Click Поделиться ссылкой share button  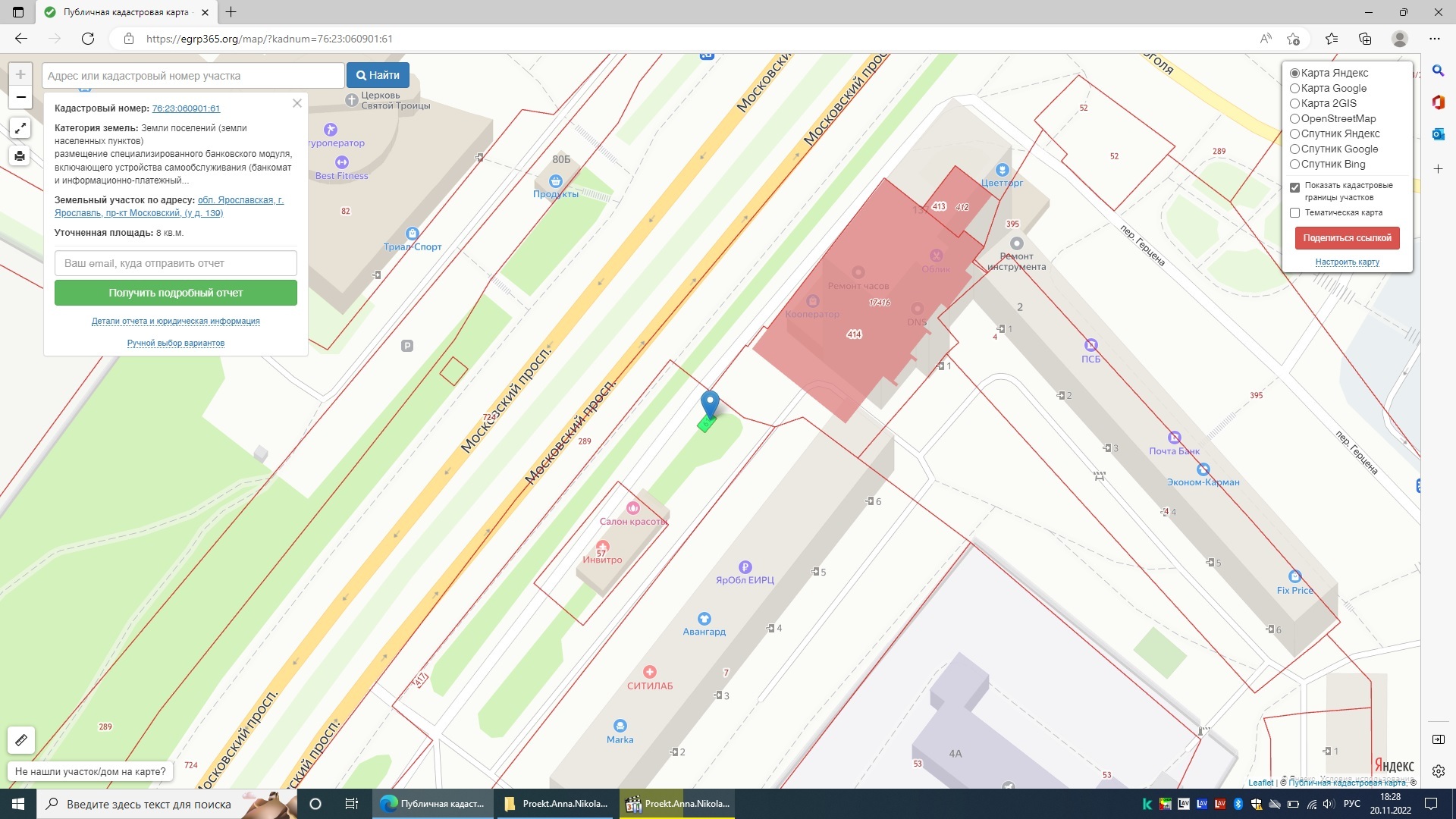pos(1348,237)
